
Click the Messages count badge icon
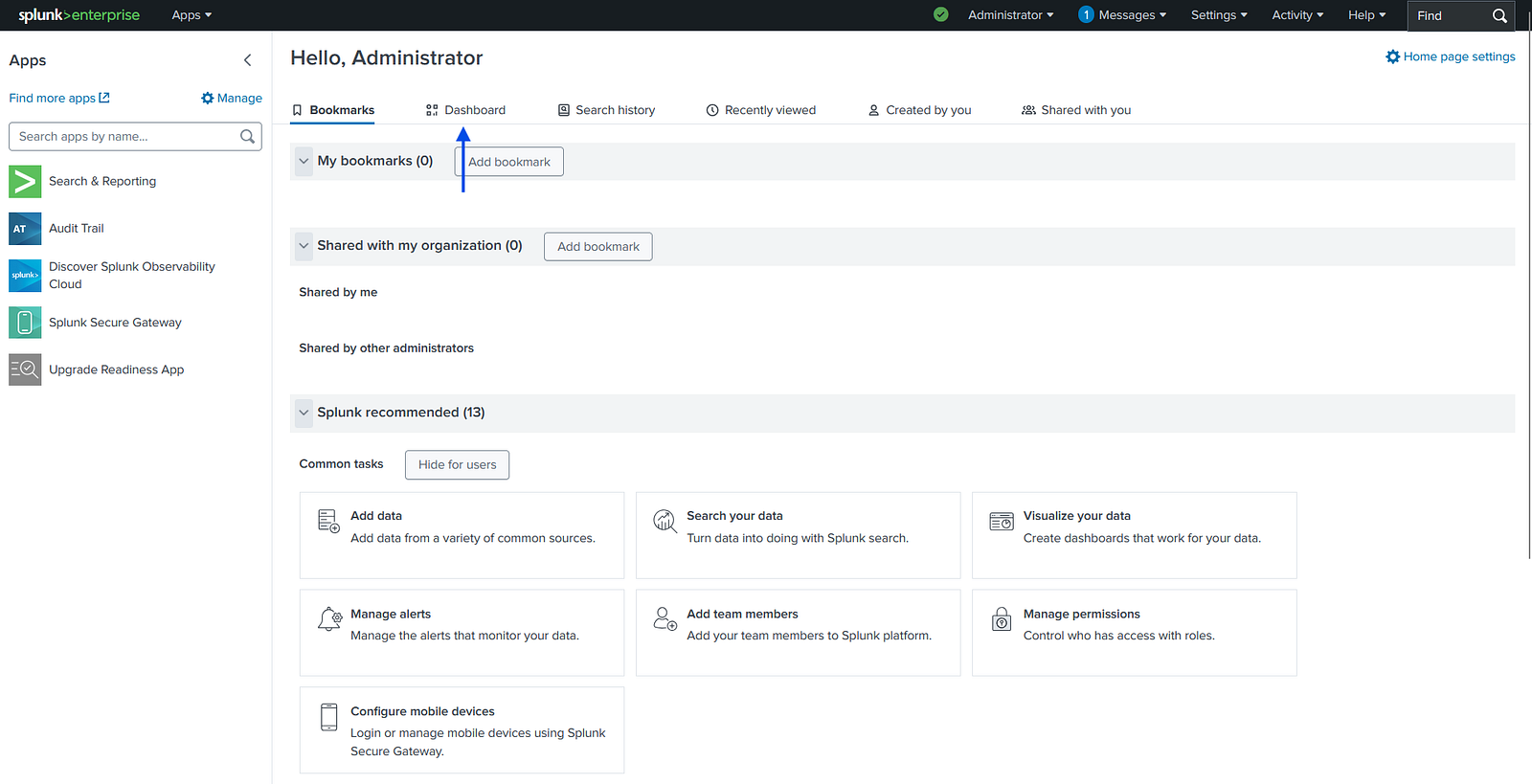click(x=1086, y=15)
